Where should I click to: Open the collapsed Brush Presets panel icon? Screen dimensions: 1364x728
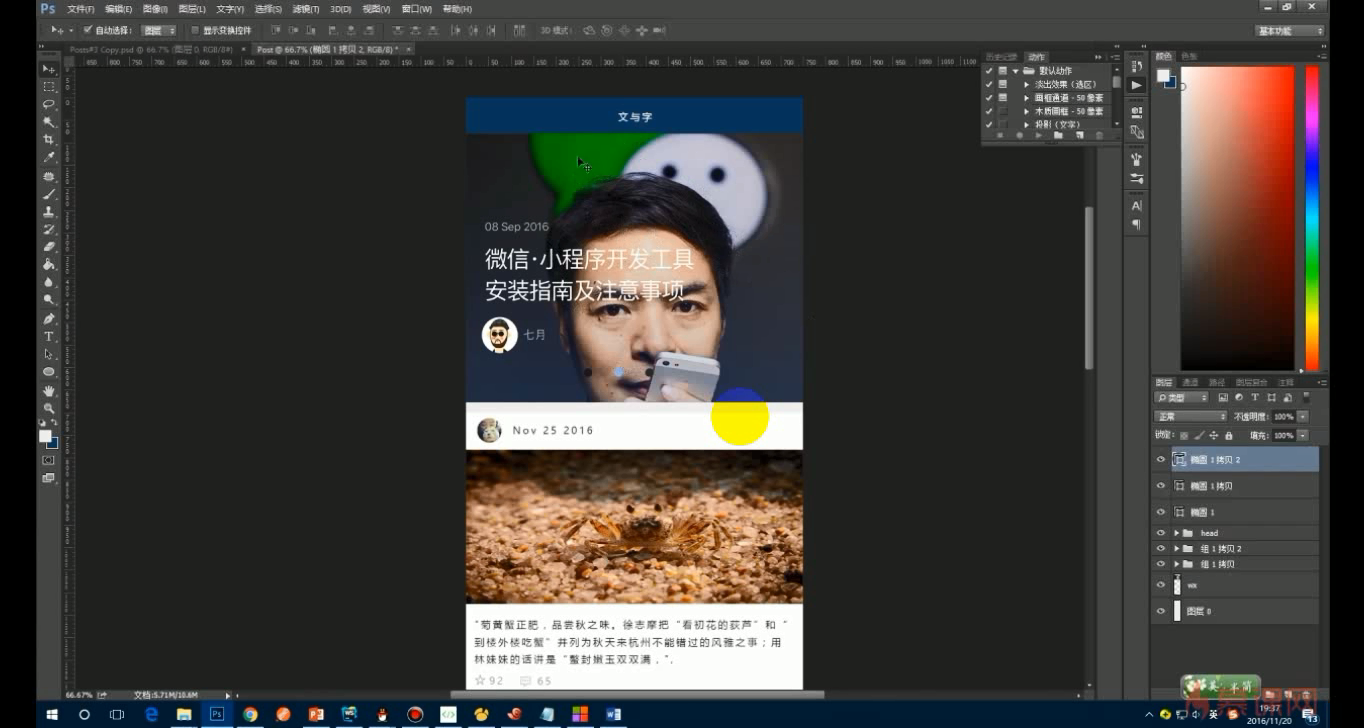[x=1137, y=178]
